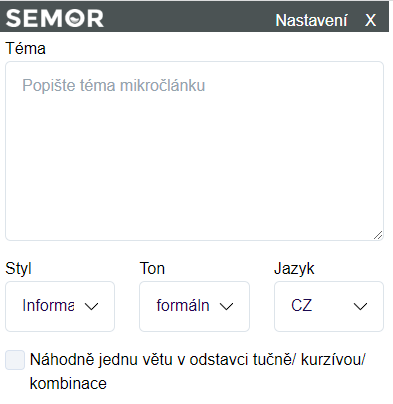
Task: Select the CZ value text in Jazyk
Action: point(302,305)
